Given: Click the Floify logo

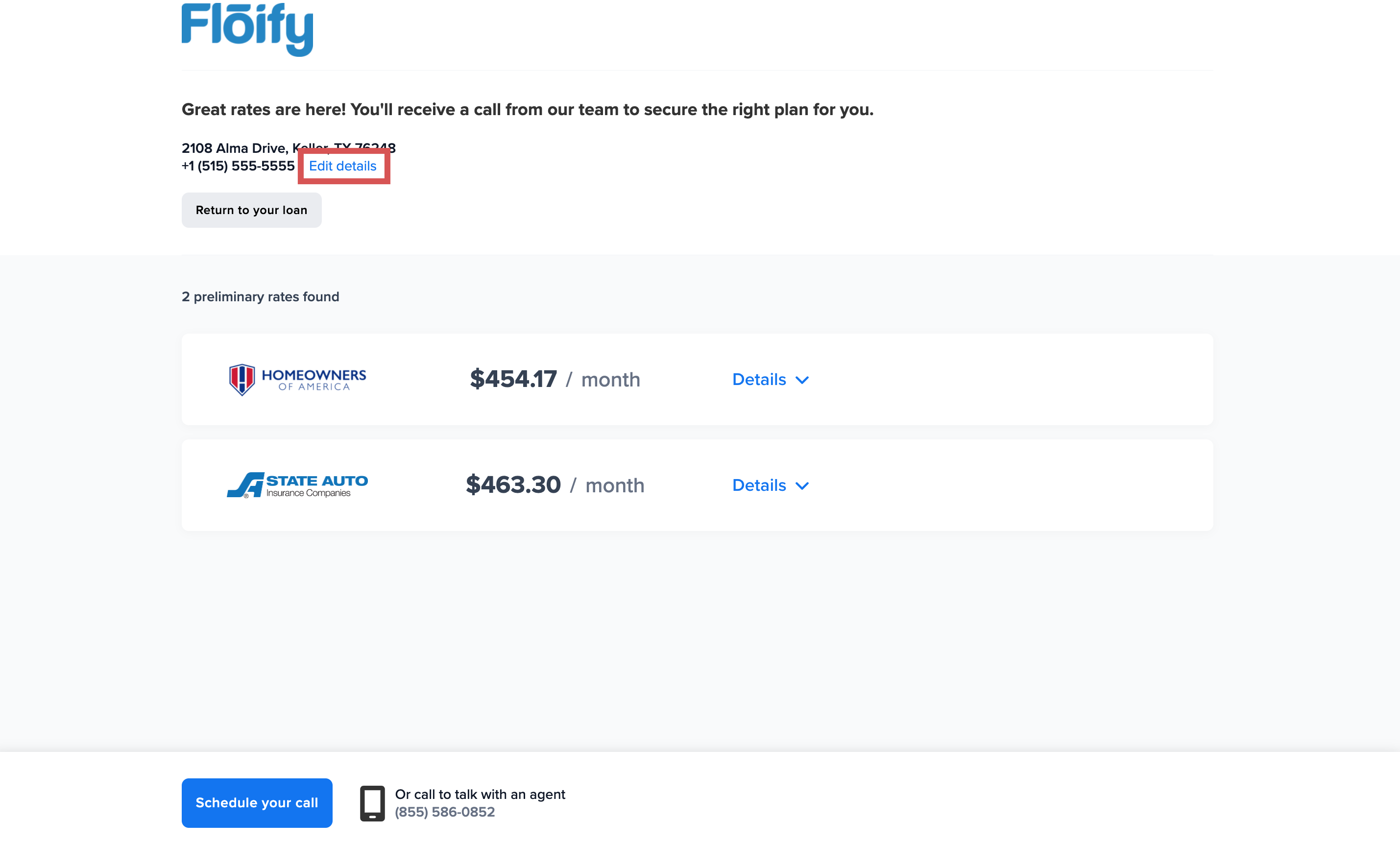Looking at the screenshot, I should [x=247, y=29].
